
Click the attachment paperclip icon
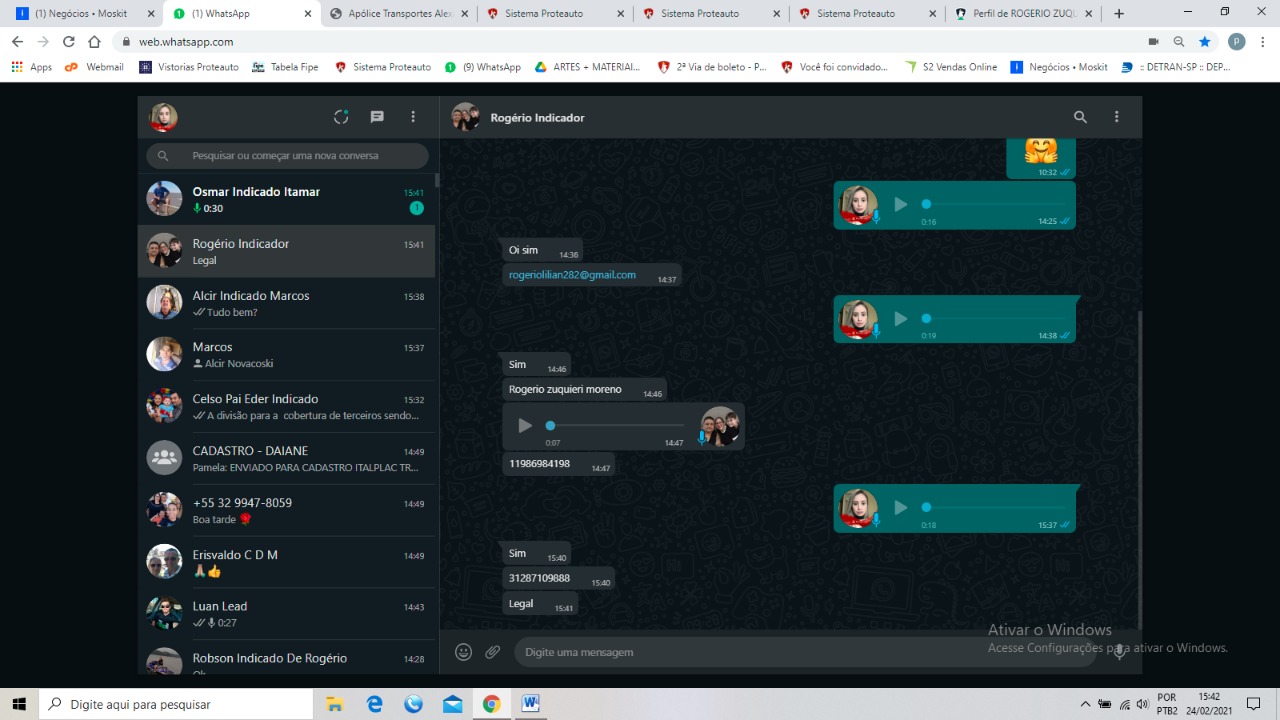[x=493, y=652]
